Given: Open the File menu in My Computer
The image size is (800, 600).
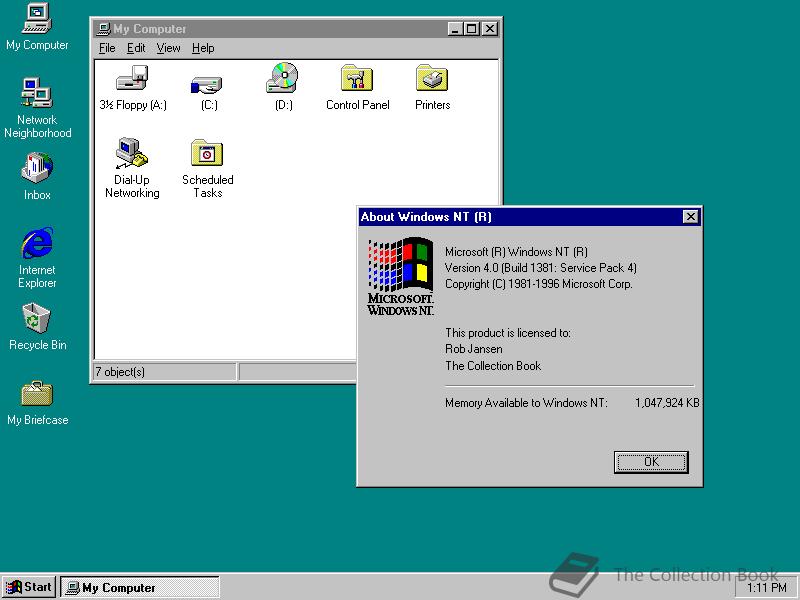Looking at the screenshot, I should click(107, 48).
